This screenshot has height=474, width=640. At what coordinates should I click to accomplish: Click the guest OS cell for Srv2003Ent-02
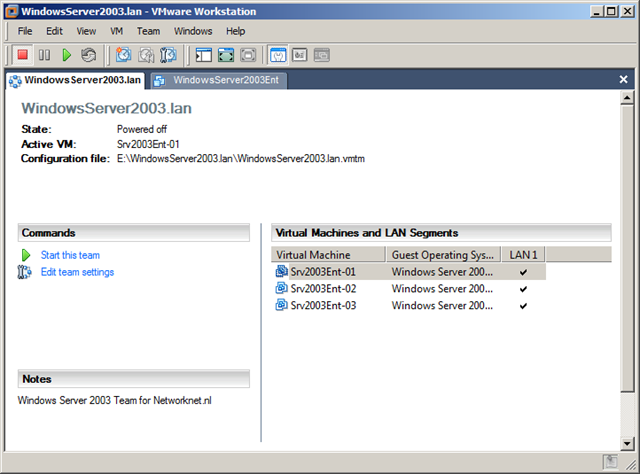click(x=442, y=289)
